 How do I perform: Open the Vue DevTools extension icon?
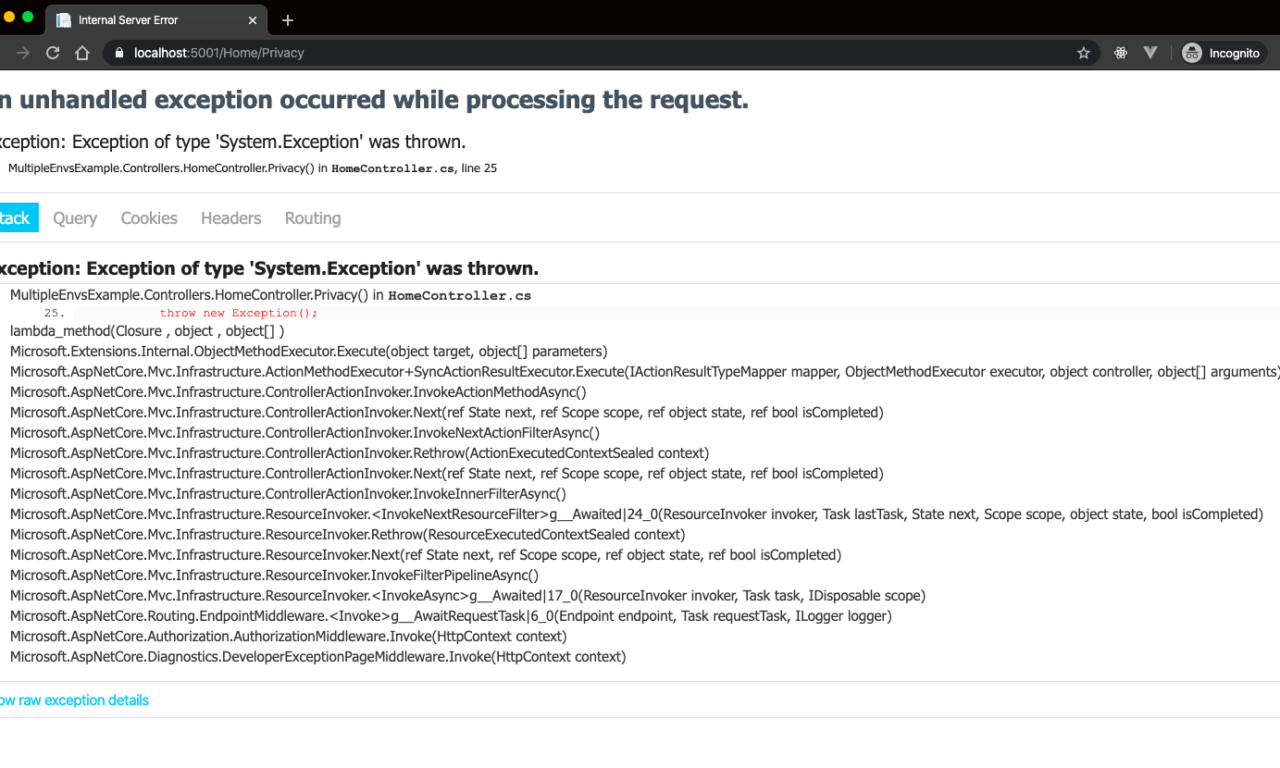1150,53
